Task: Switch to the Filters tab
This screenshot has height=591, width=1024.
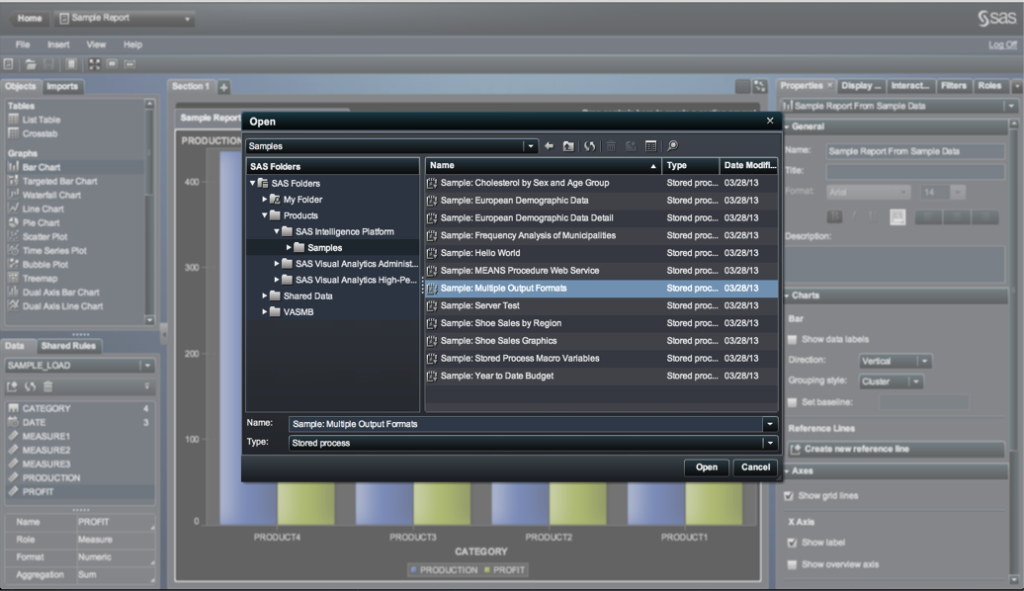Action: [x=953, y=86]
